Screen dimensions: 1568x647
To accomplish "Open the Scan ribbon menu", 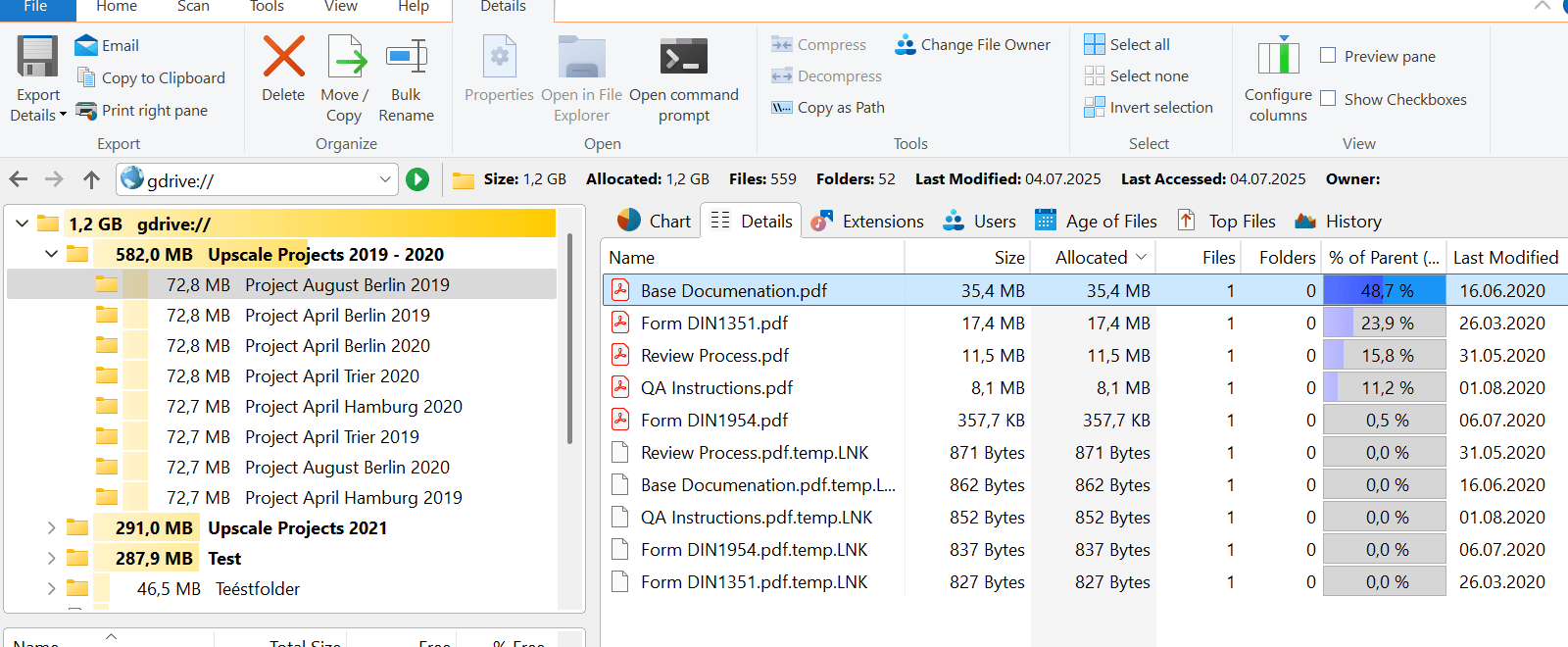I will [x=193, y=7].
